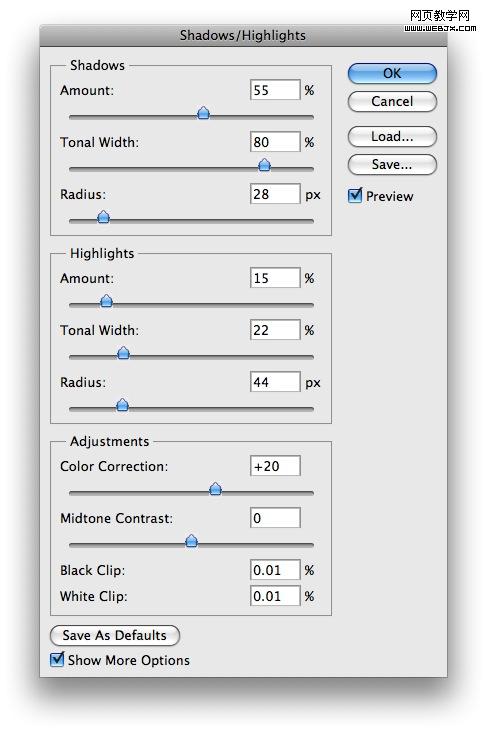Click the Midtone Contrast slider handle
This screenshot has height=732, width=487.
[191, 541]
